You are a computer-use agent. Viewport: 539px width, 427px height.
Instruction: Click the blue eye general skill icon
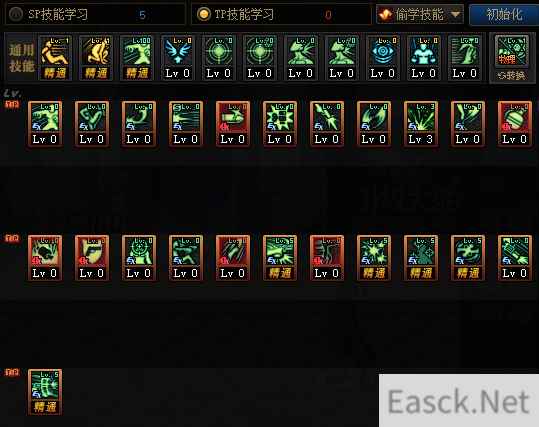tap(383, 58)
